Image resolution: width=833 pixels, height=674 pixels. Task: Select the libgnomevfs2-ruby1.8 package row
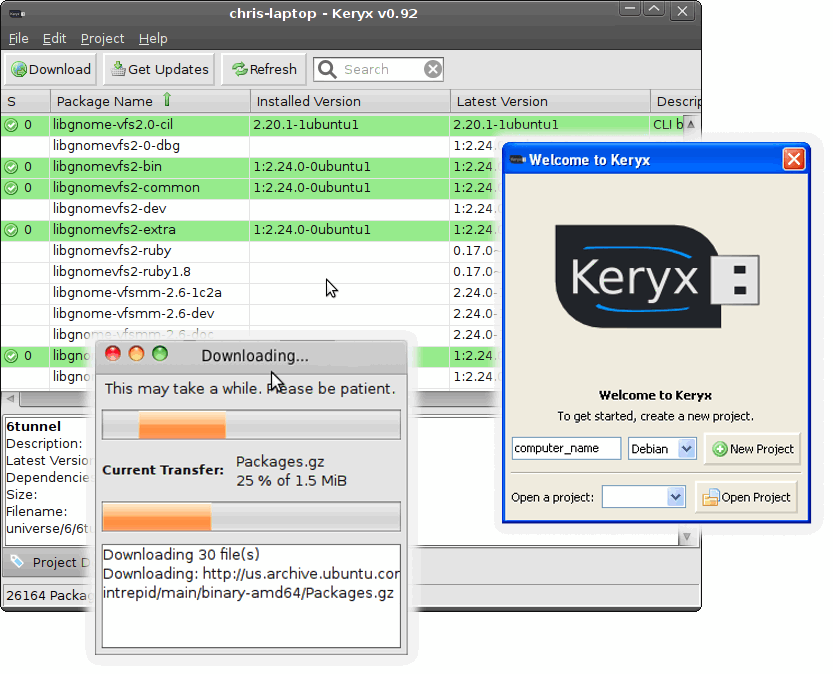(x=250, y=272)
